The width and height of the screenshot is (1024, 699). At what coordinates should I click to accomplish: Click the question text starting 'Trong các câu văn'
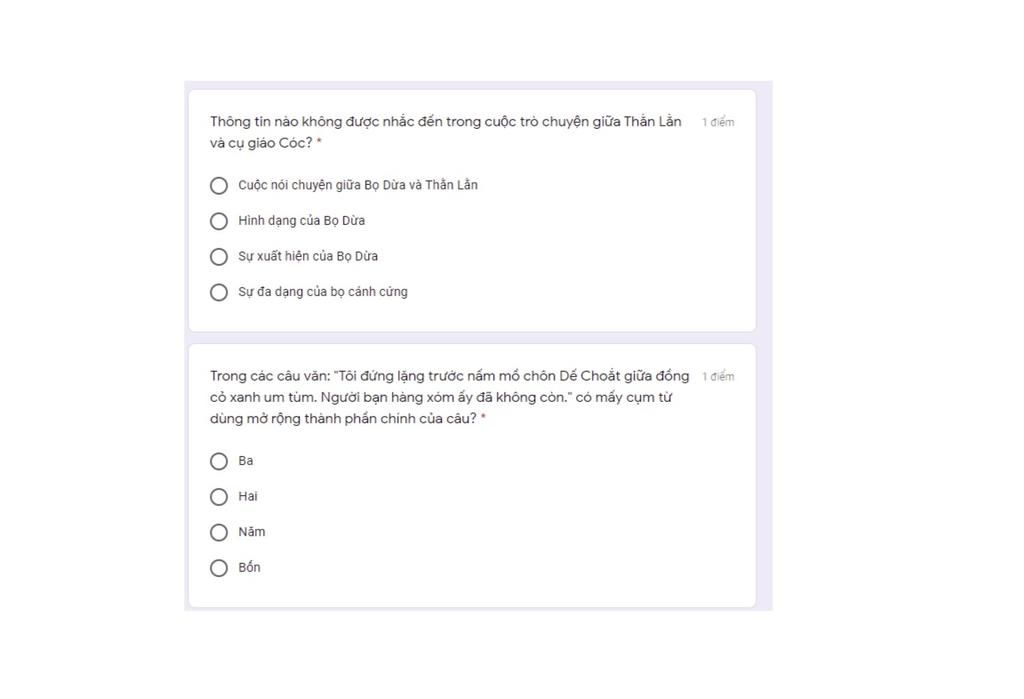click(x=449, y=397)
